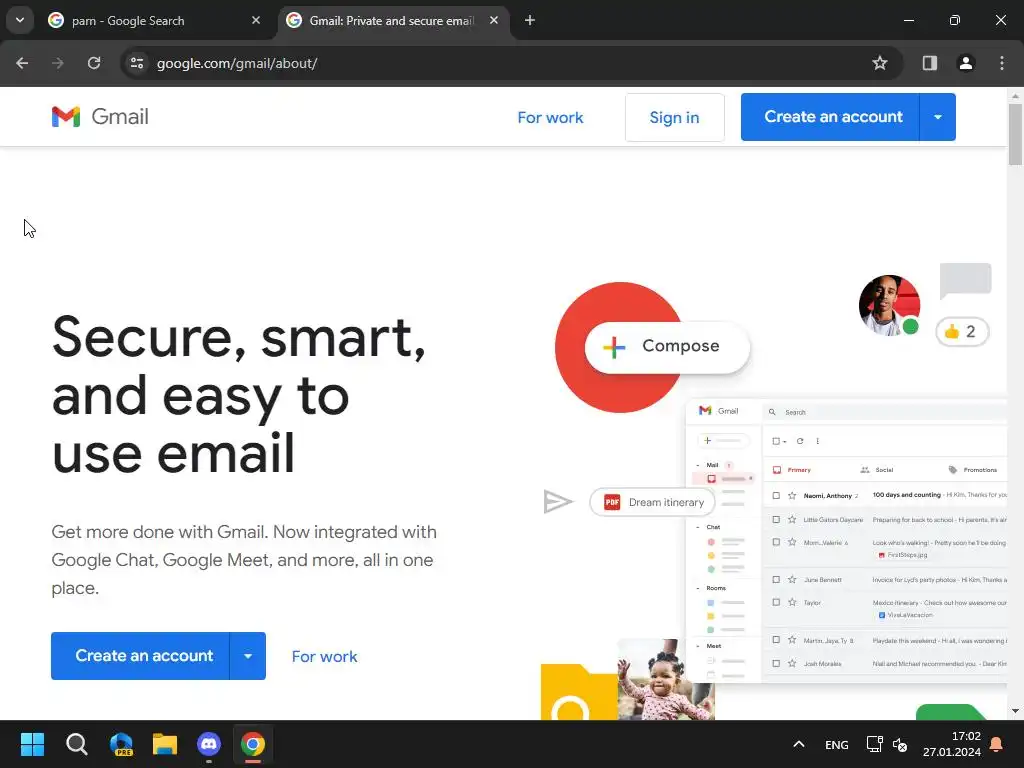
Task: Click the Sign in button
Action: point(675,118)
